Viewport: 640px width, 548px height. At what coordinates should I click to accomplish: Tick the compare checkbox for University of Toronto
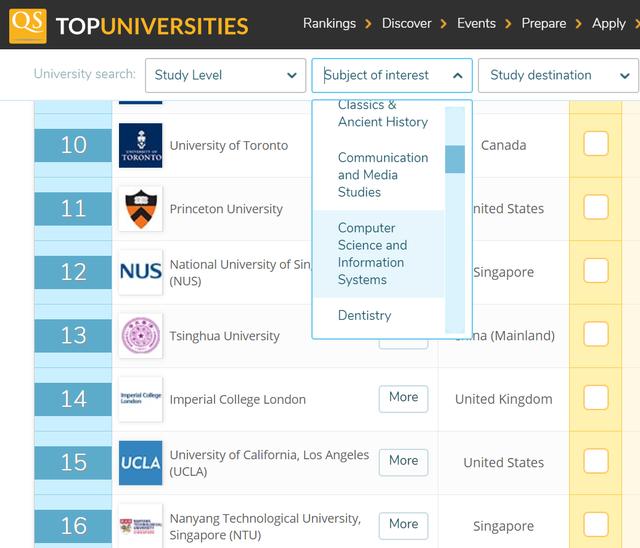[596, 144]
